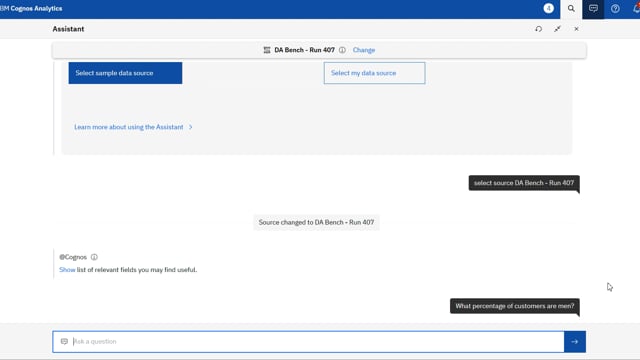Image resolution: width=640 pixels, height=360 pixels.
Task: Open the help question mark icon
Action: 615,9
